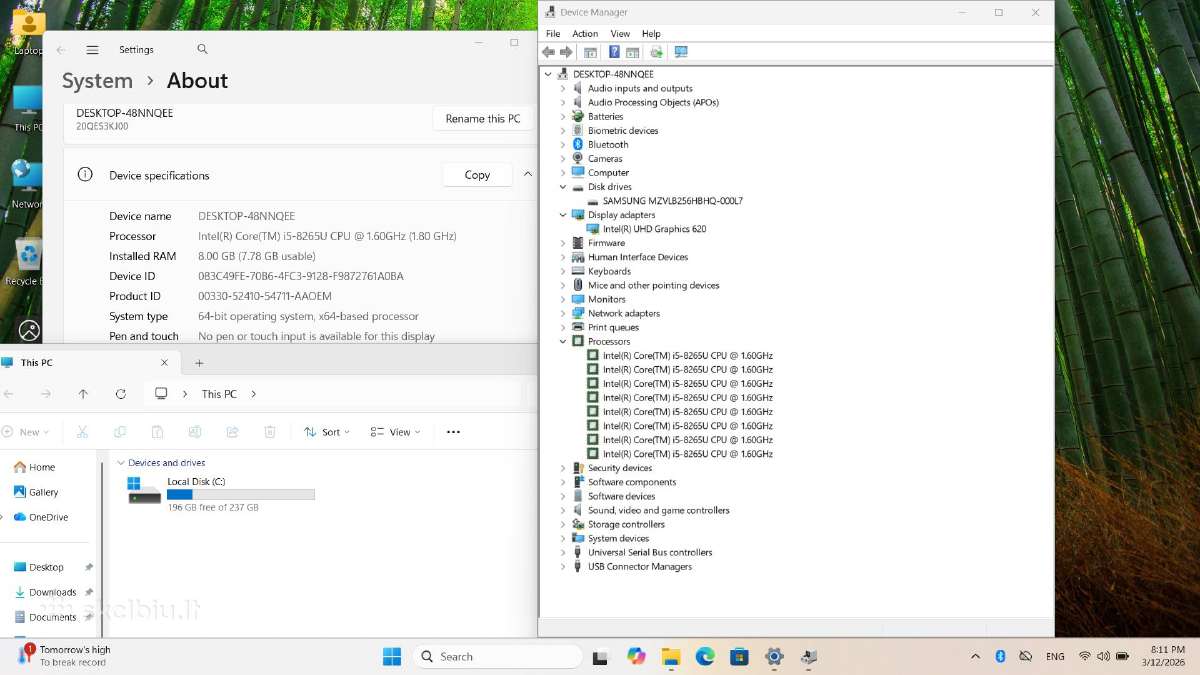
Task: Open Settings hamburger navigation menu
Action: [x=92, y=50]
